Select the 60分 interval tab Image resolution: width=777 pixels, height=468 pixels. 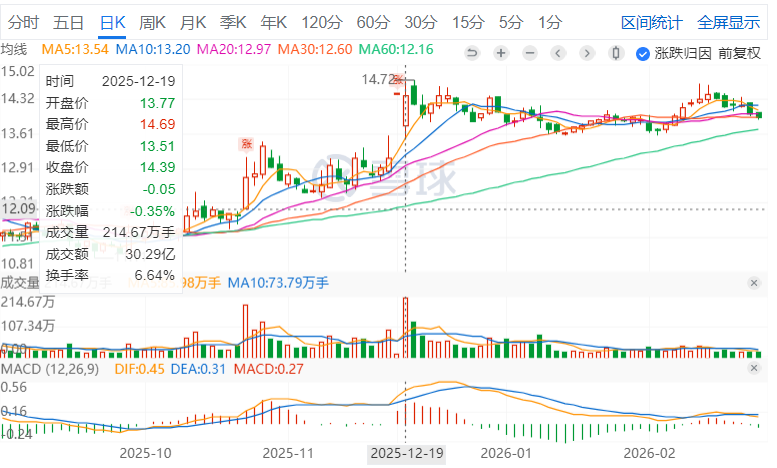(373, 22)
